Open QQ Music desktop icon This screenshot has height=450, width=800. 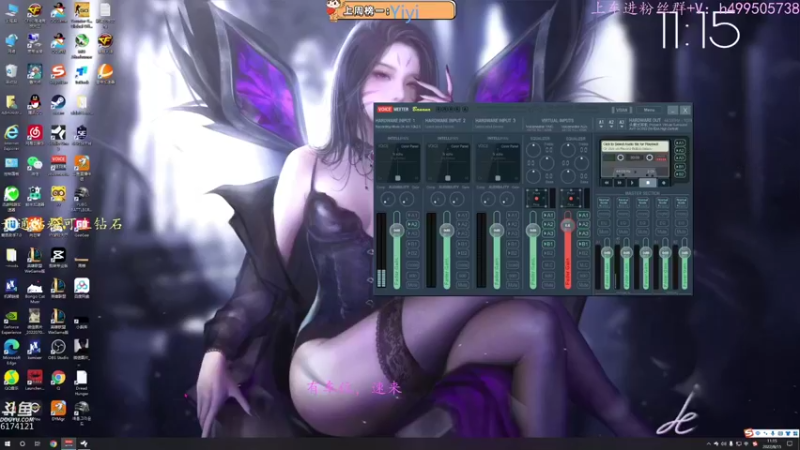(x=11, y=380)
